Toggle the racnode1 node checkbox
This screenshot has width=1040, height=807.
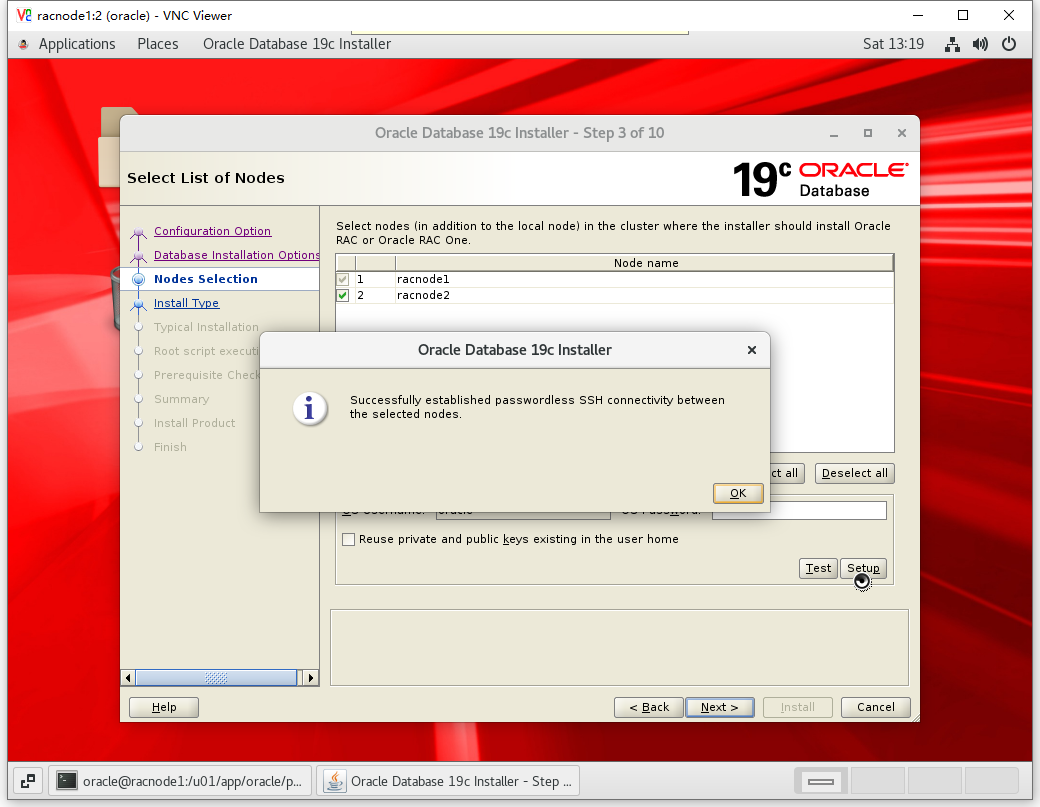[343, 279]
